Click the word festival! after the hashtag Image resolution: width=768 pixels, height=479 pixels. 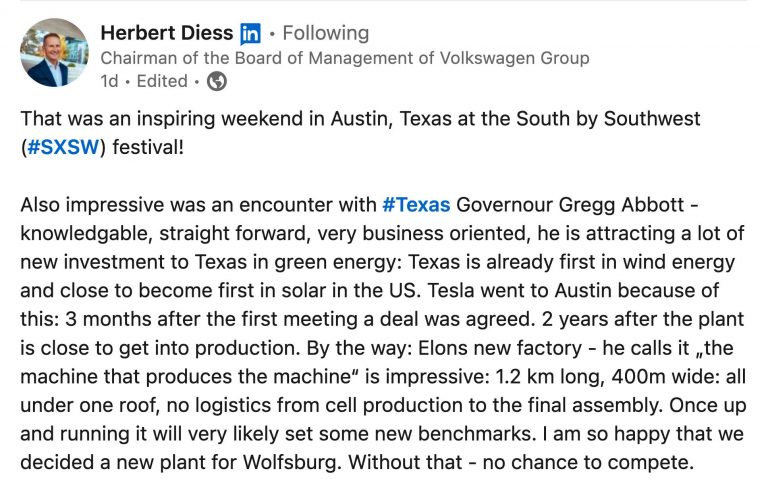pos(148,147)
